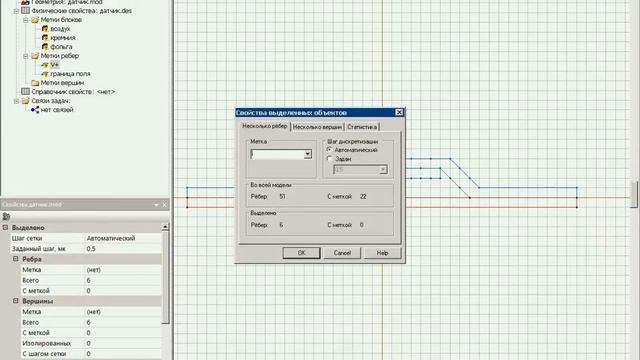Click Cancel in the properties dialog
Image resolution: width=640 pixels, height=360 pixels.
342,253
